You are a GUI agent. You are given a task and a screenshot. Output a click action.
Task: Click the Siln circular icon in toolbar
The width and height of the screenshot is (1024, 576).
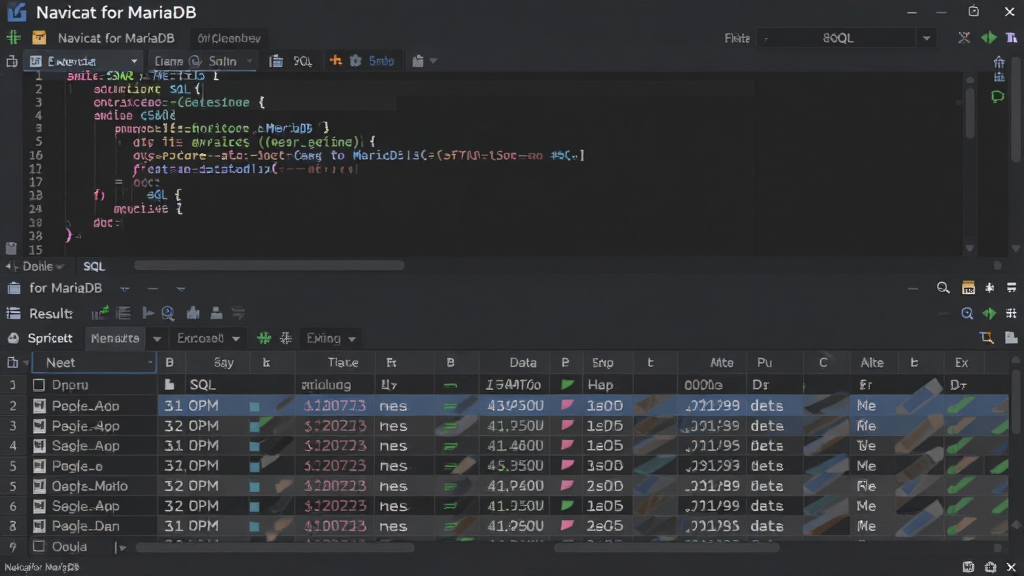(x=195, y=61)
